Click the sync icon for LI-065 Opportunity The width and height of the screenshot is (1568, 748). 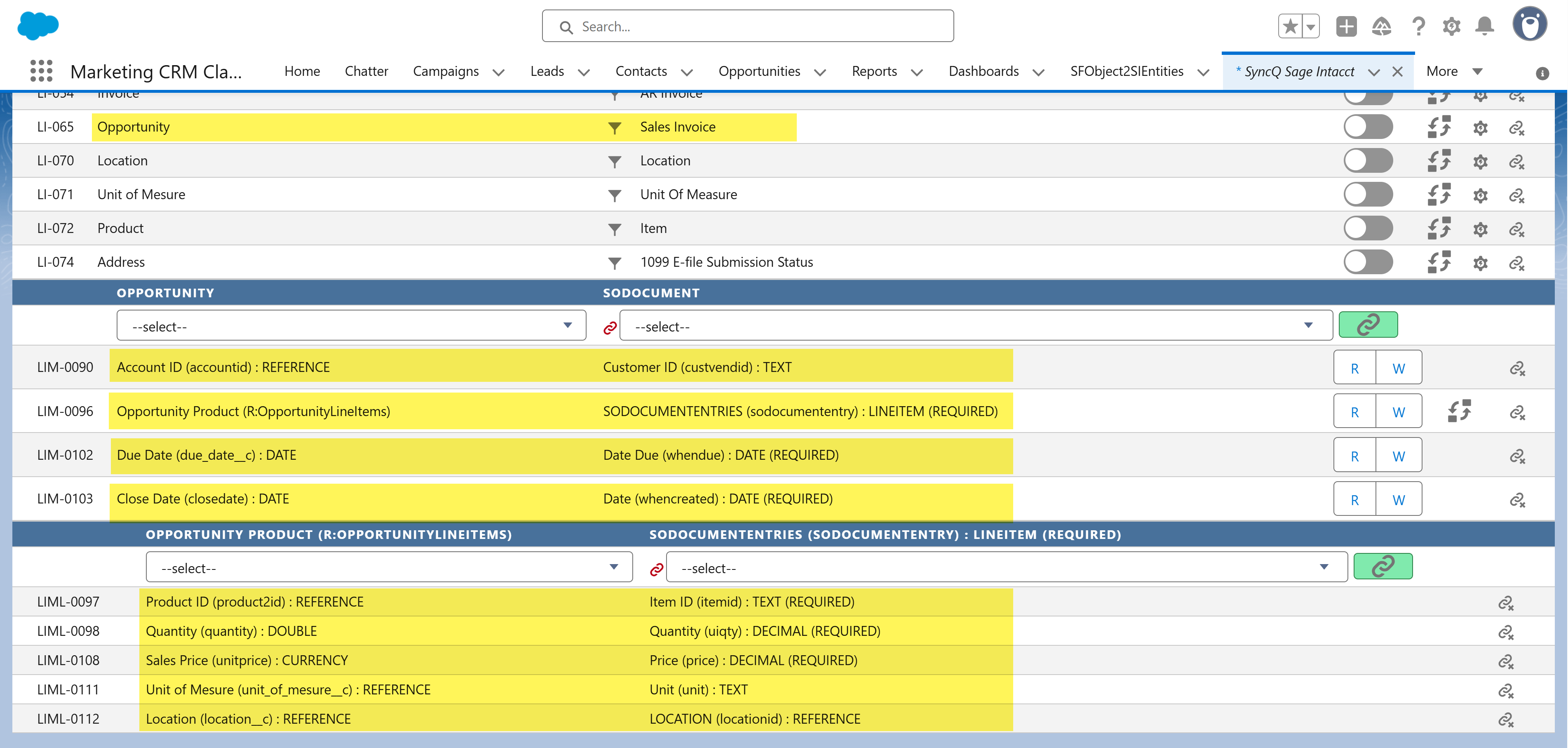(1439, 127)
